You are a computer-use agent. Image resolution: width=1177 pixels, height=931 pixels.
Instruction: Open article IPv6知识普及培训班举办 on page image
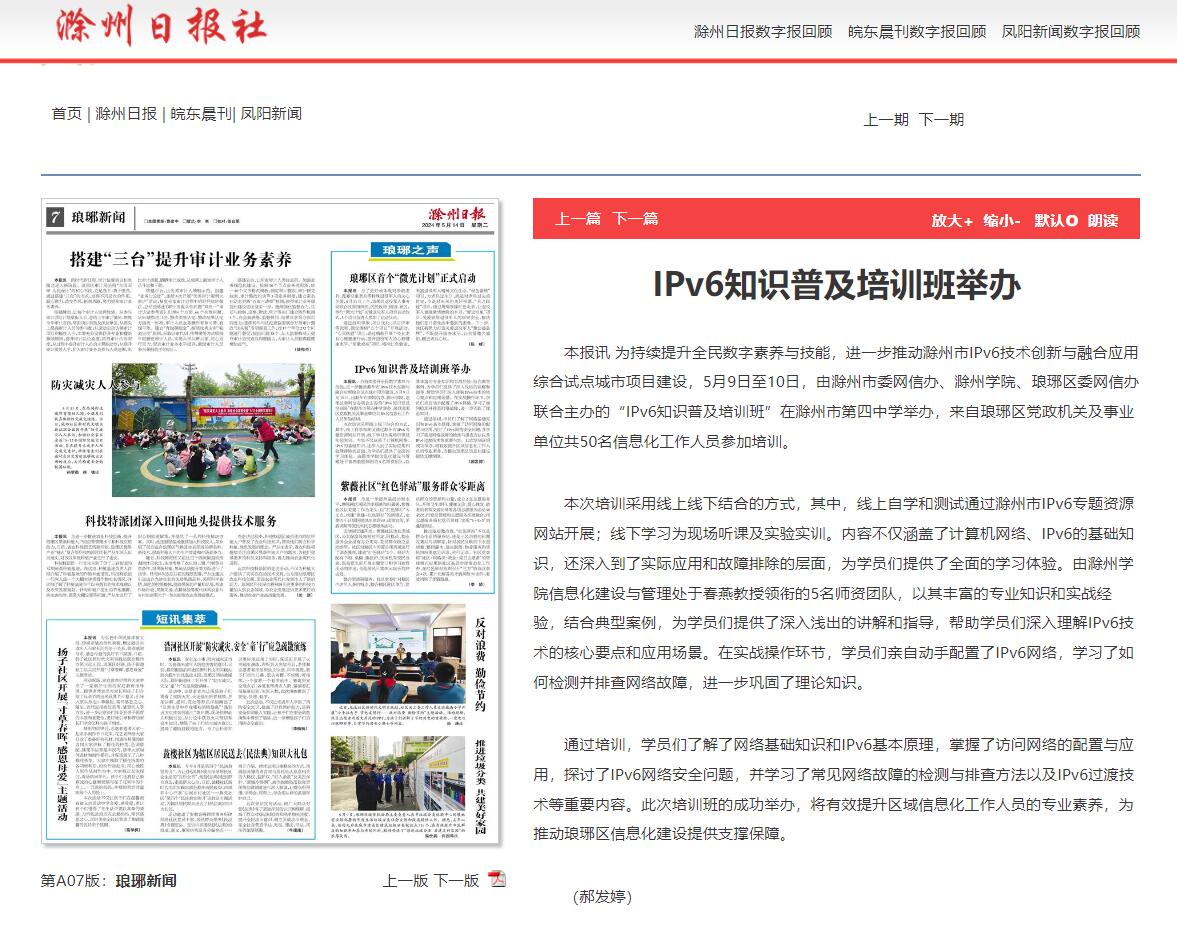pos(412,369)
